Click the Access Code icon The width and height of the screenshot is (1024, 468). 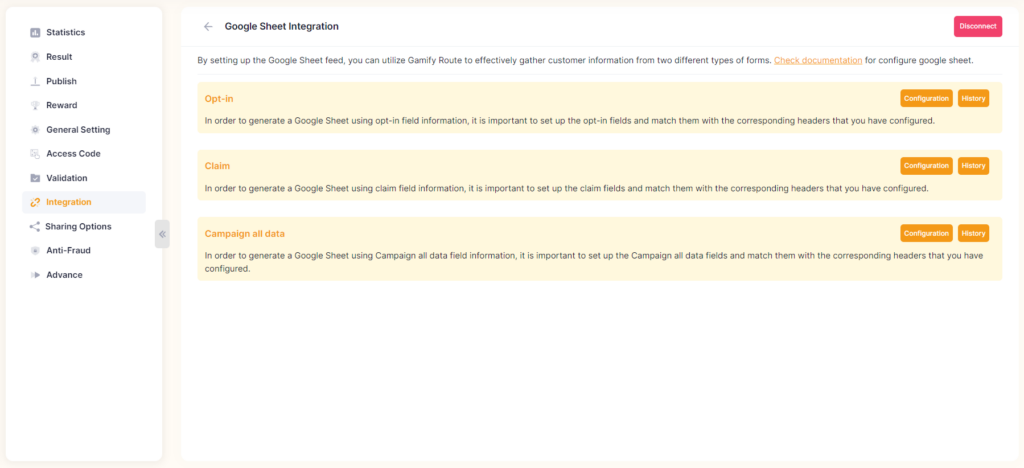[x=35, y=154]
